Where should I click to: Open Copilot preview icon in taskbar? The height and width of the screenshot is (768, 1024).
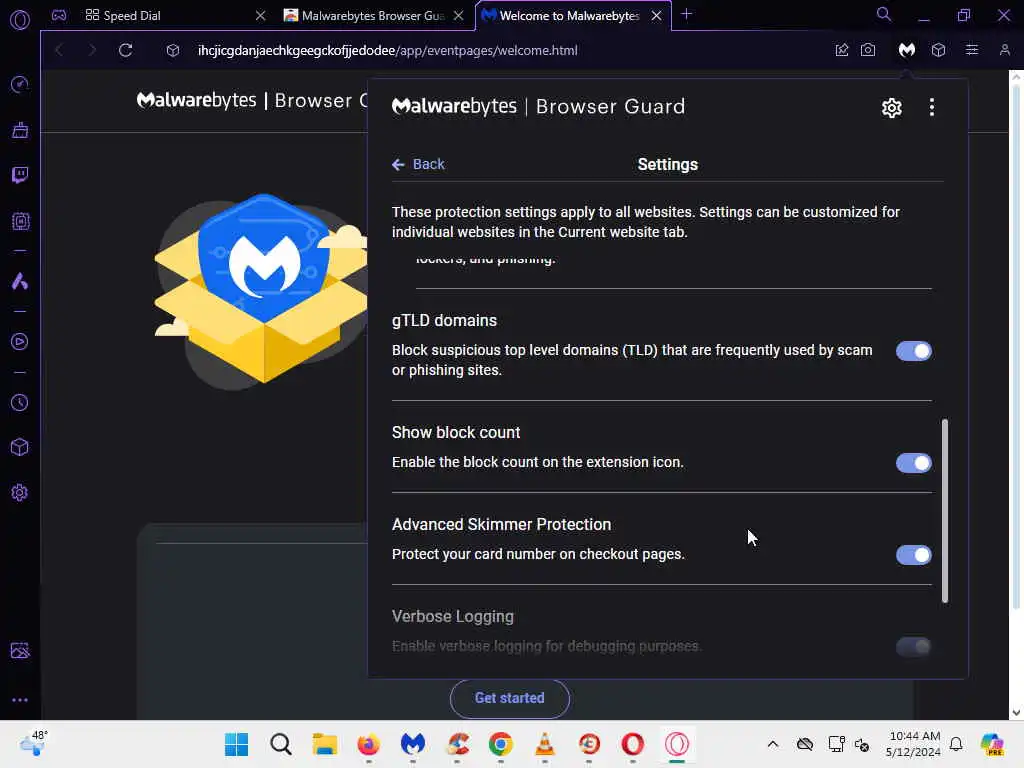coord(992,744)
